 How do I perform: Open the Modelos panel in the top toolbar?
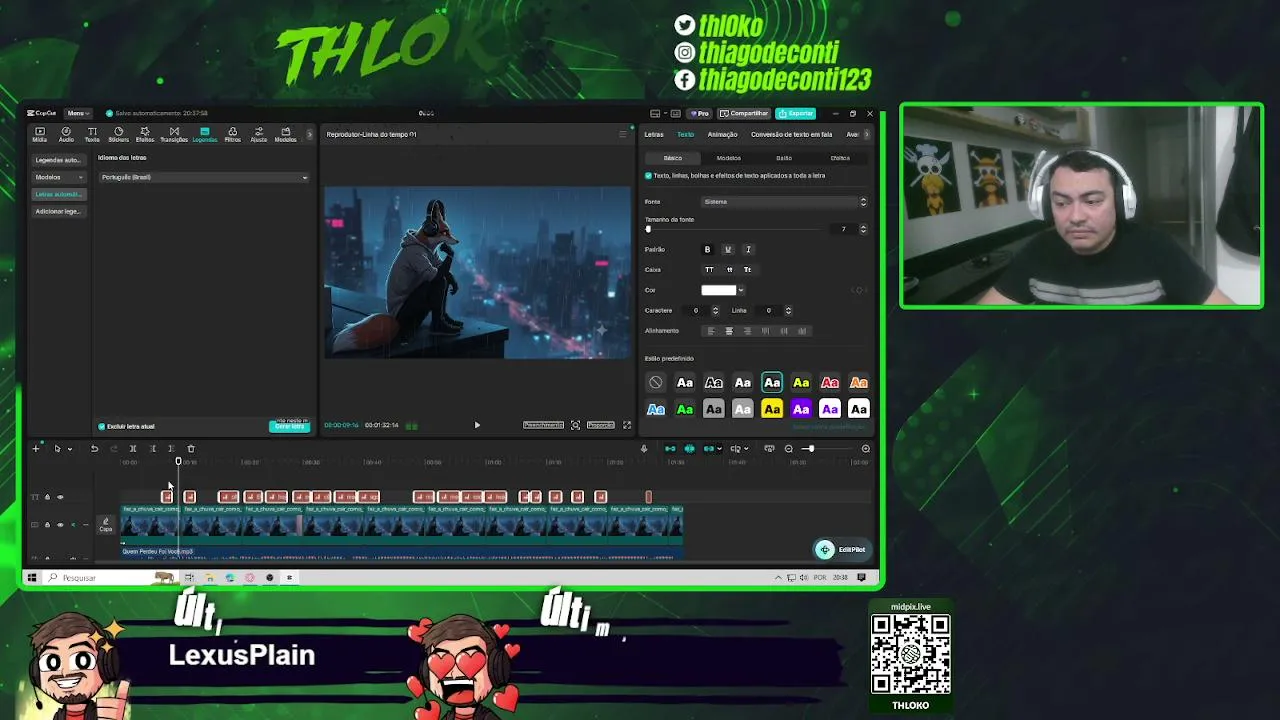point(285,134)
